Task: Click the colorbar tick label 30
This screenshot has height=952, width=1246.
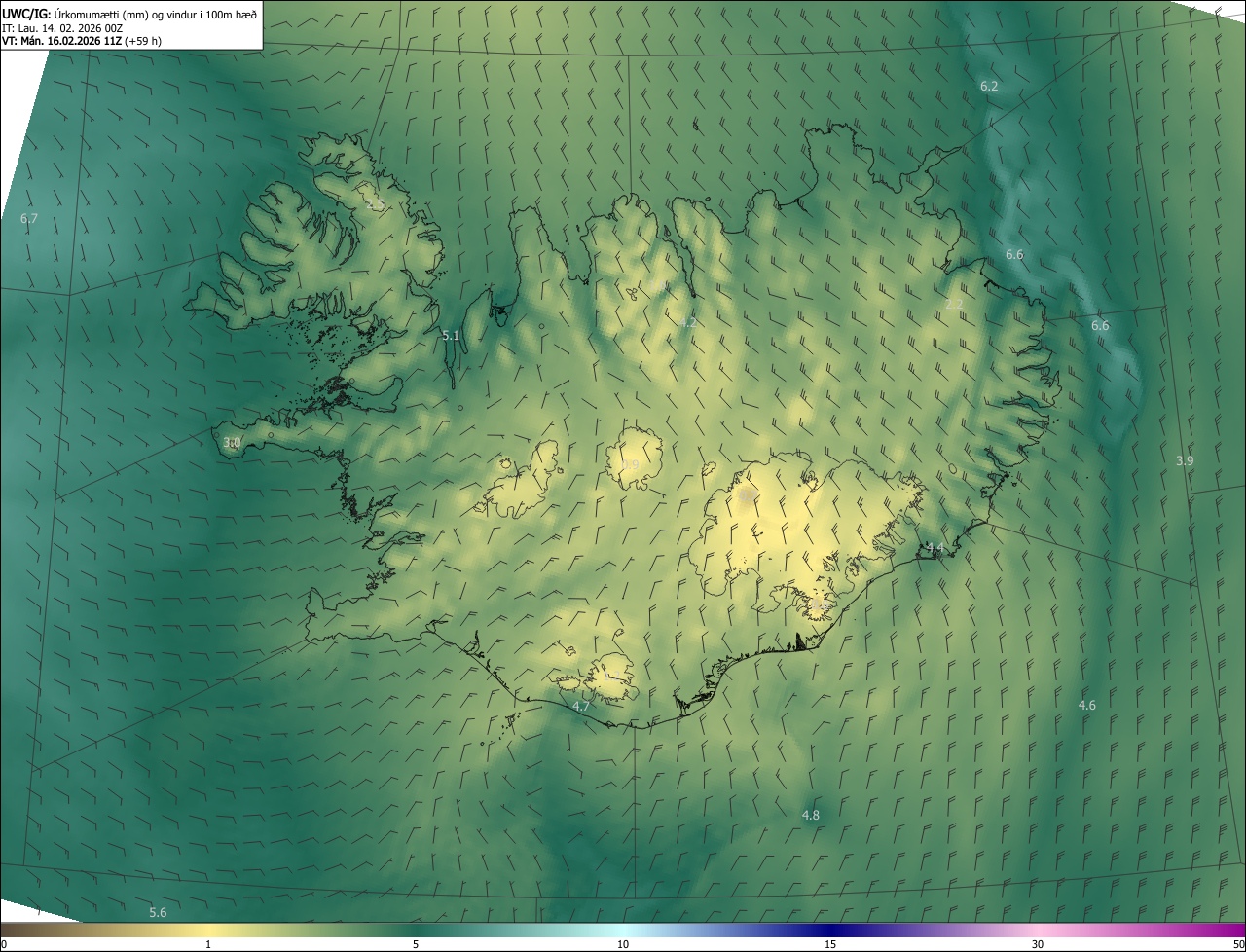Action: [1038, 945]
